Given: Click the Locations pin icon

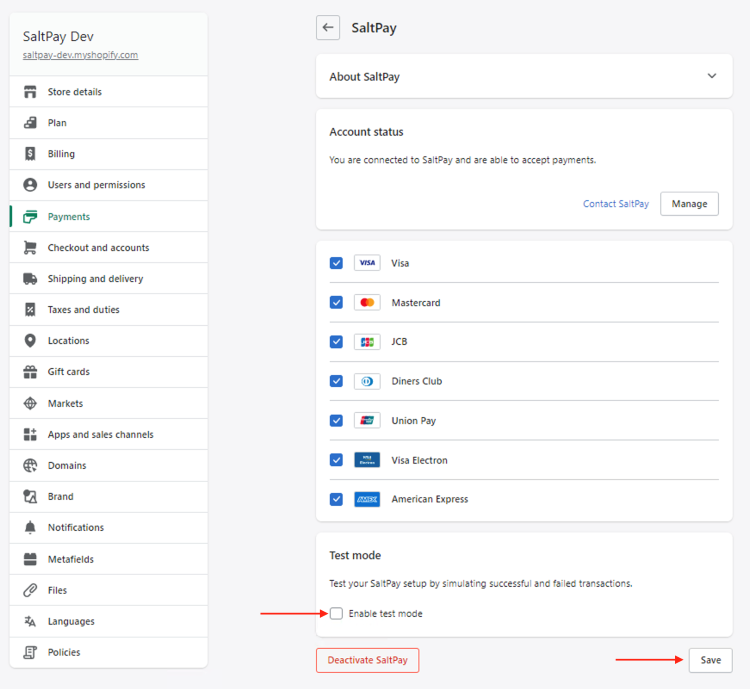Looking at the screenshot, I should pos(30,341).
